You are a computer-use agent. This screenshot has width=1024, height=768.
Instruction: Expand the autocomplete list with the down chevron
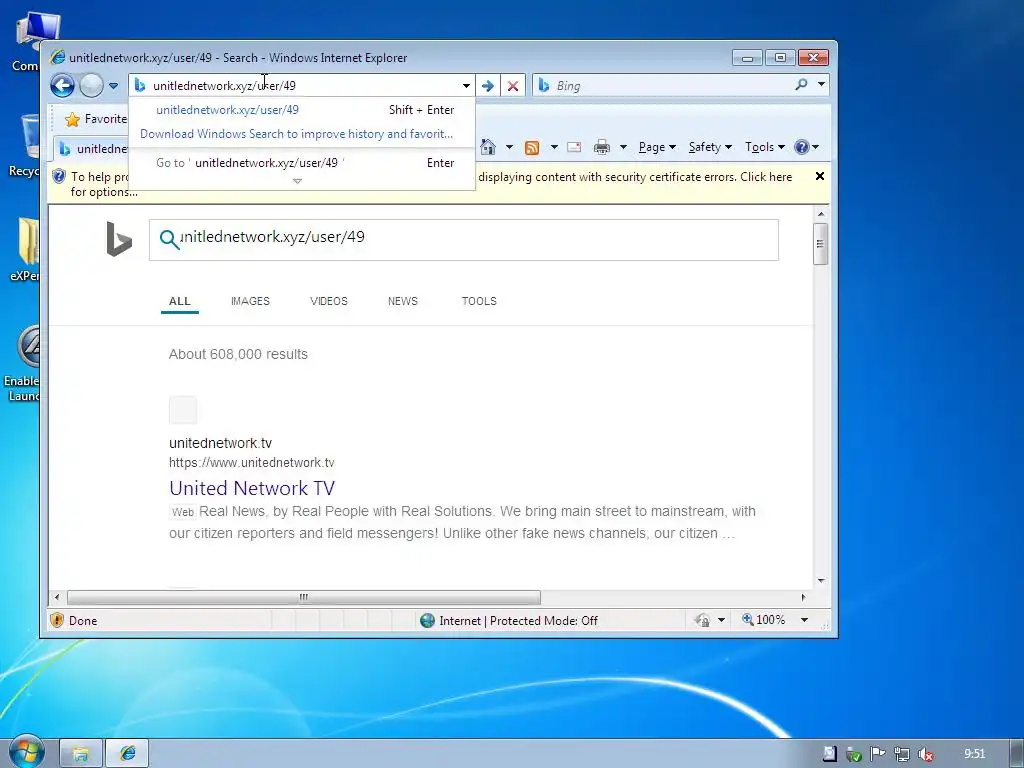(297, 181)
